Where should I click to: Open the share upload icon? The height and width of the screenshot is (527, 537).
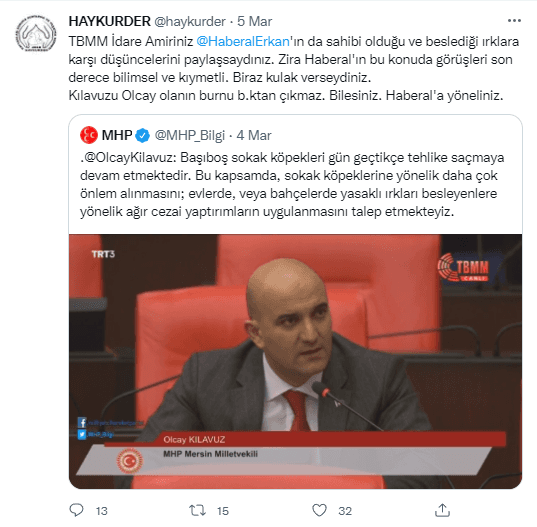pyautogui.click(x=442, y=510)
